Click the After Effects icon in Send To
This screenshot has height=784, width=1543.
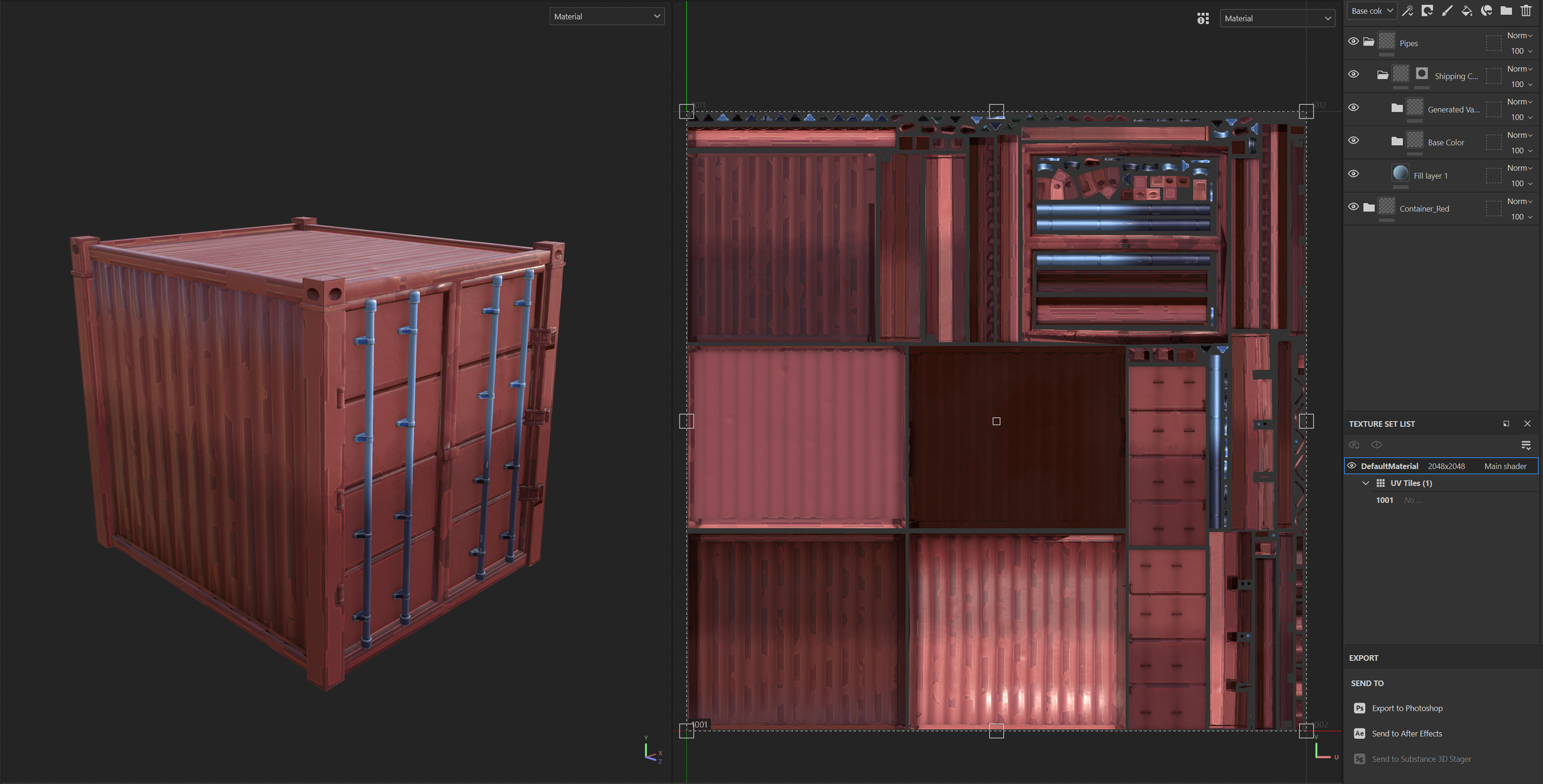(1360, 733)
